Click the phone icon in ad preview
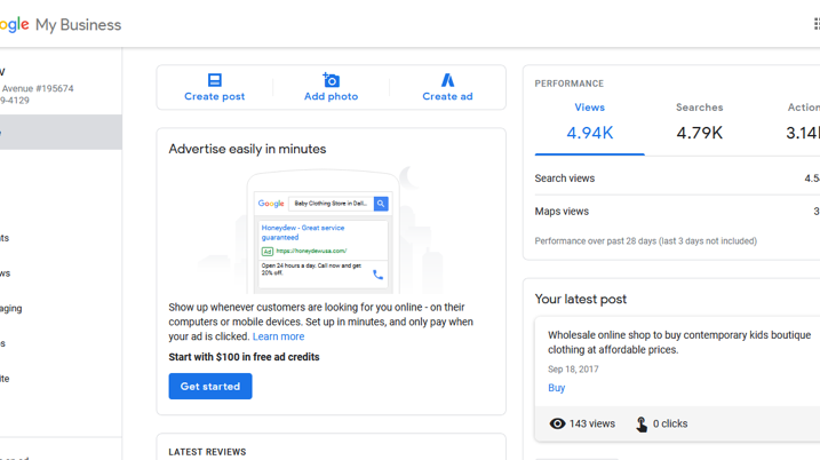820x460 pixels. (378, 274)
